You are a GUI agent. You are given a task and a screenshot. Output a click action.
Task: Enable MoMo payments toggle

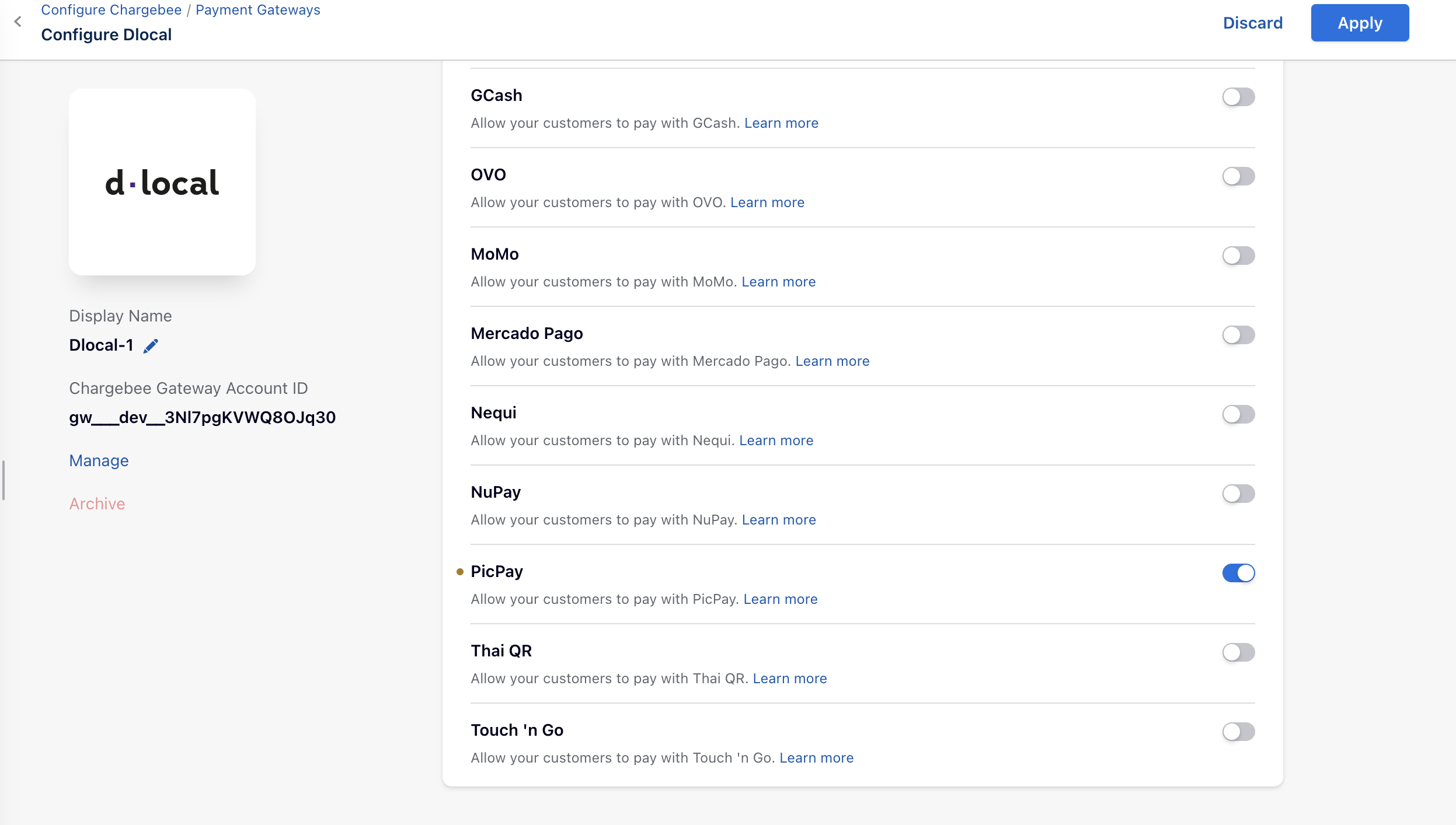coord(1238,256)
